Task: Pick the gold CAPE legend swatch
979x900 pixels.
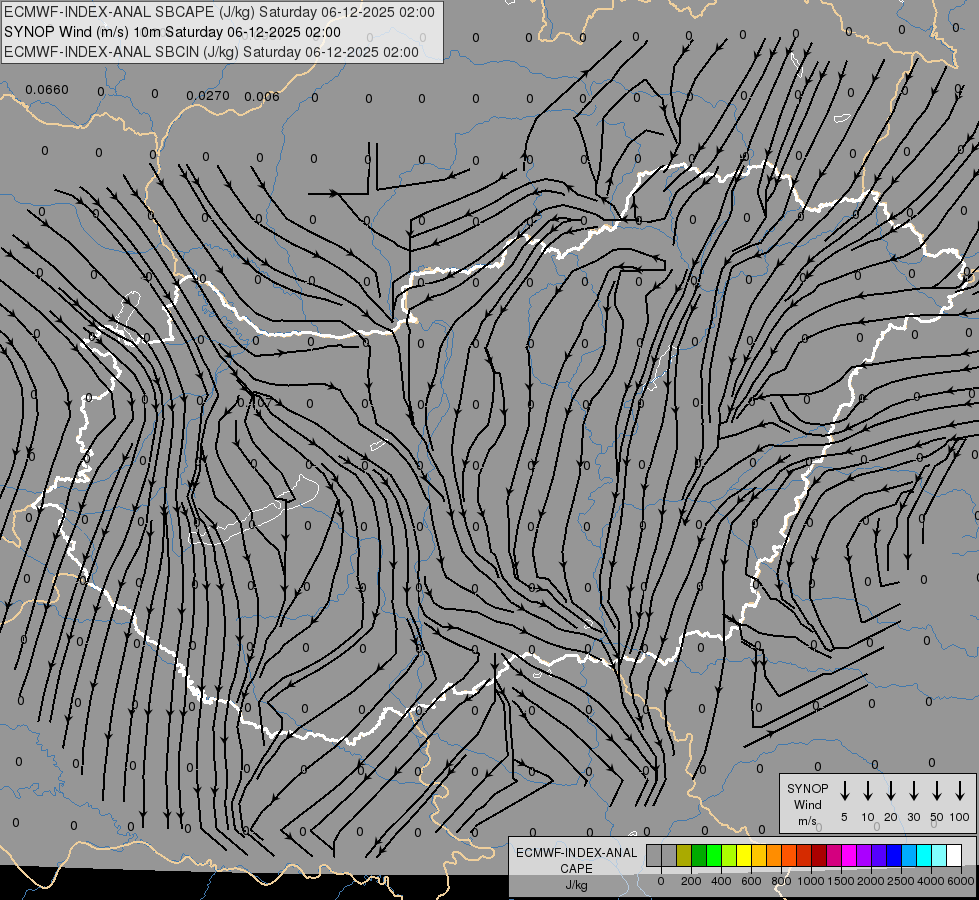Action: [759, 856]
